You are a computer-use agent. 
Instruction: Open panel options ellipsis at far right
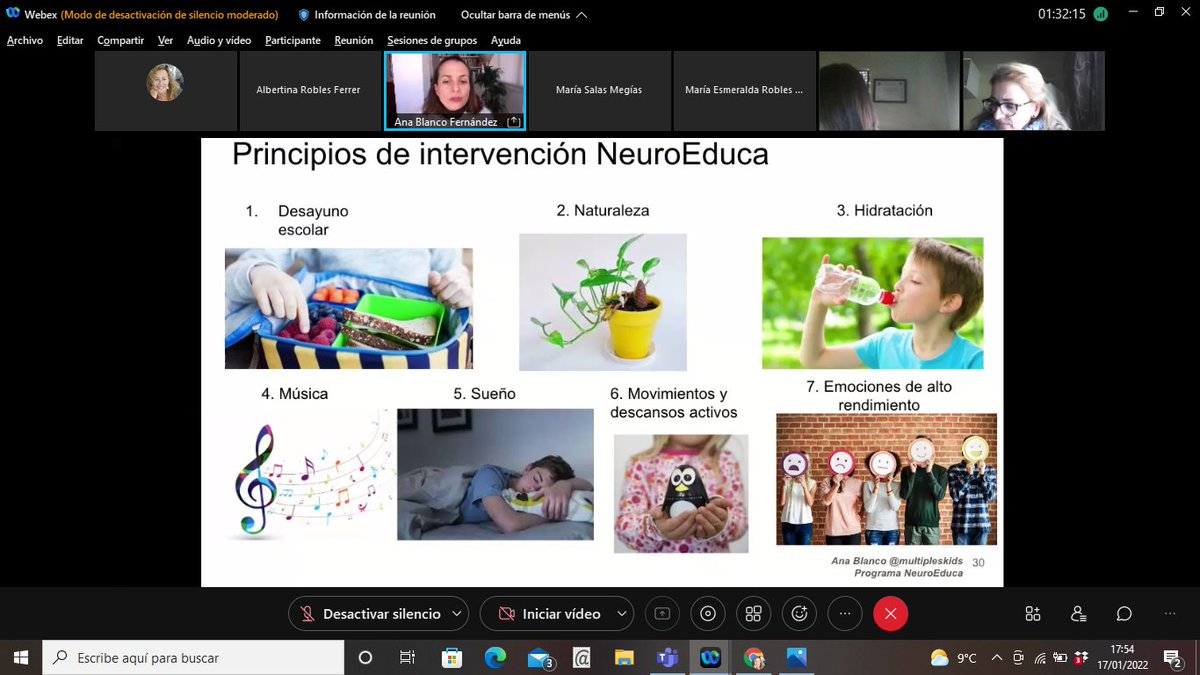click(1170, 613)
